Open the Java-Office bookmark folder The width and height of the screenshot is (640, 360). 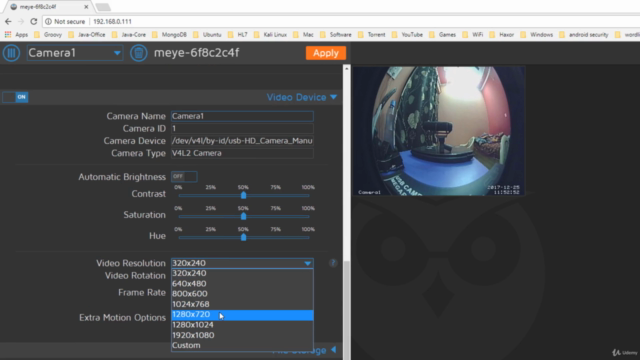87,35
